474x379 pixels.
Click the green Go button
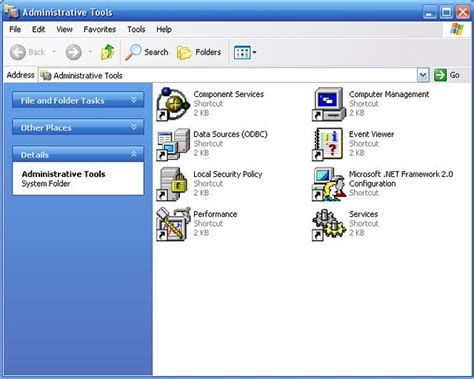tap(447, 75)
